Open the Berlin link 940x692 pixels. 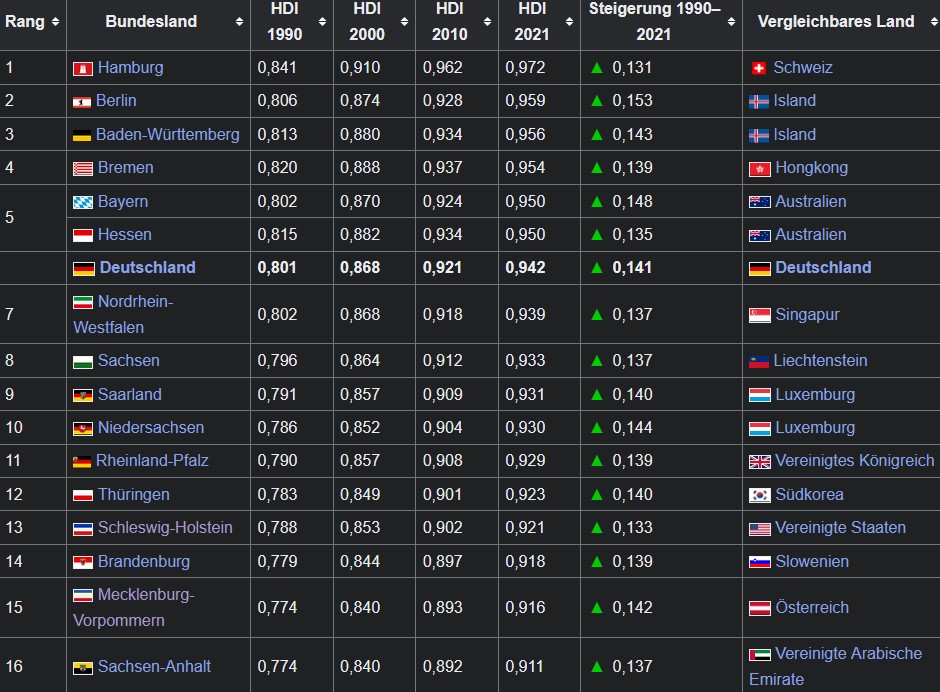[116, 100]
